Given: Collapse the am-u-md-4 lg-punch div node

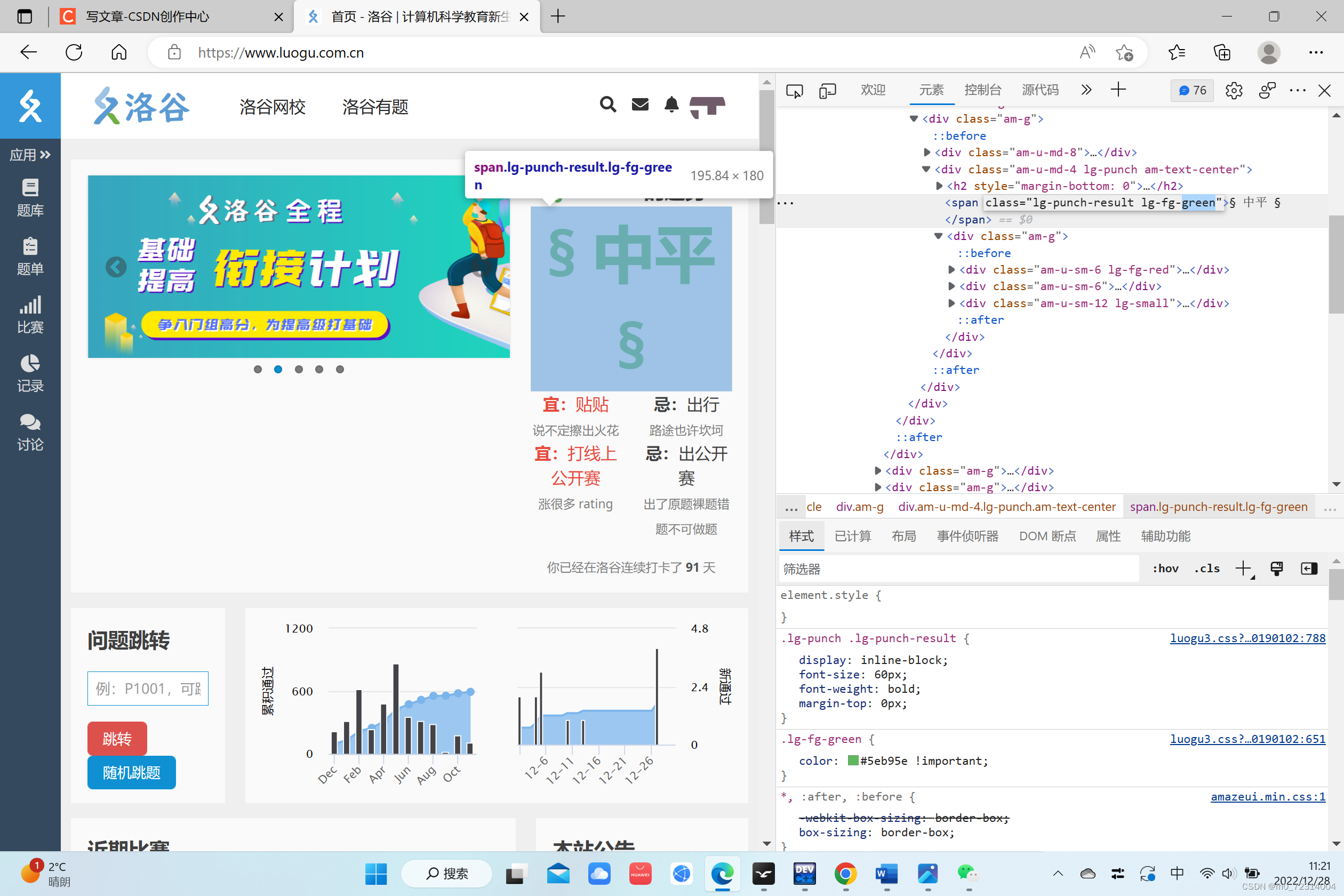Looking at the screenshot, I should coord(926,169).
